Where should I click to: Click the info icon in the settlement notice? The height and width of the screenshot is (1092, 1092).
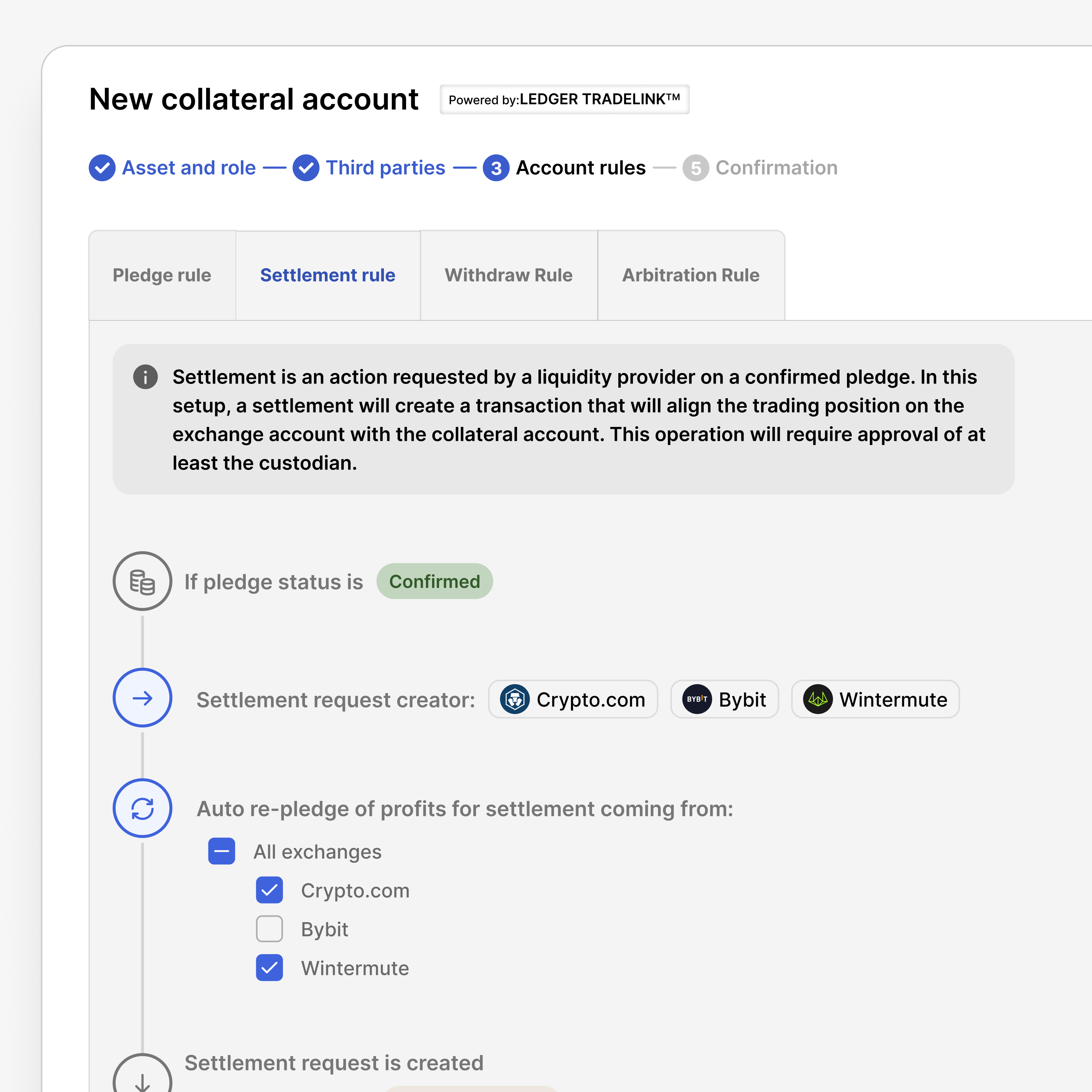[145, 377]
